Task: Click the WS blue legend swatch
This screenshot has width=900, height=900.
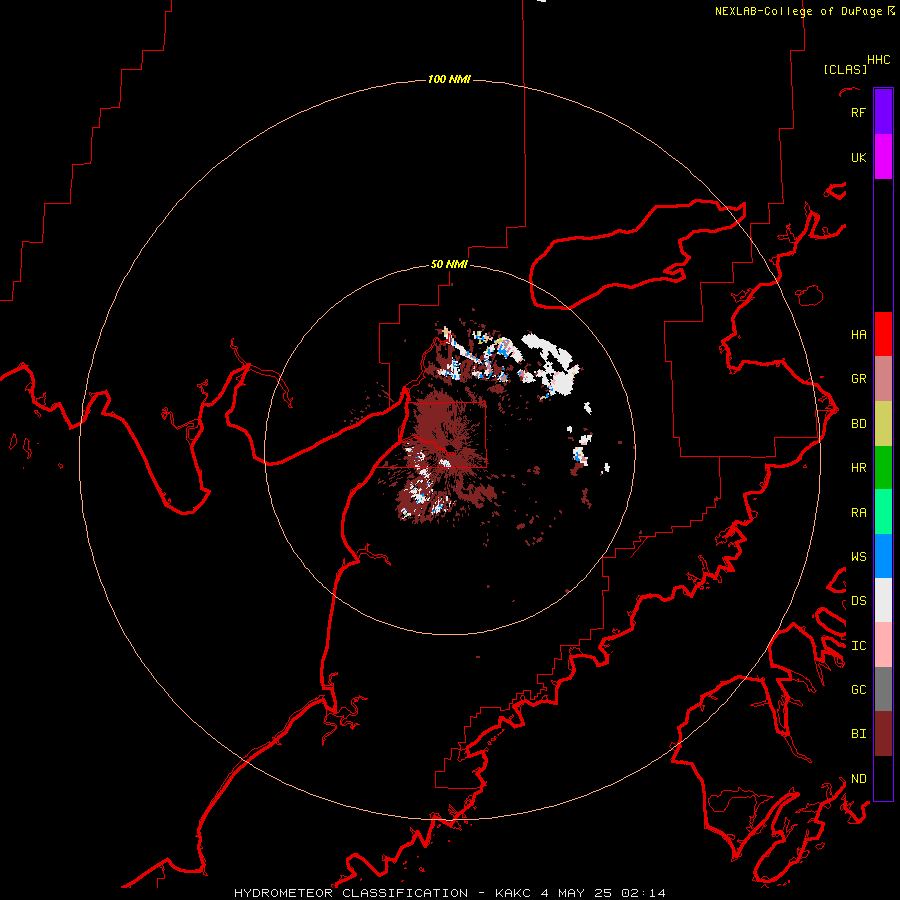Action: 883,556
